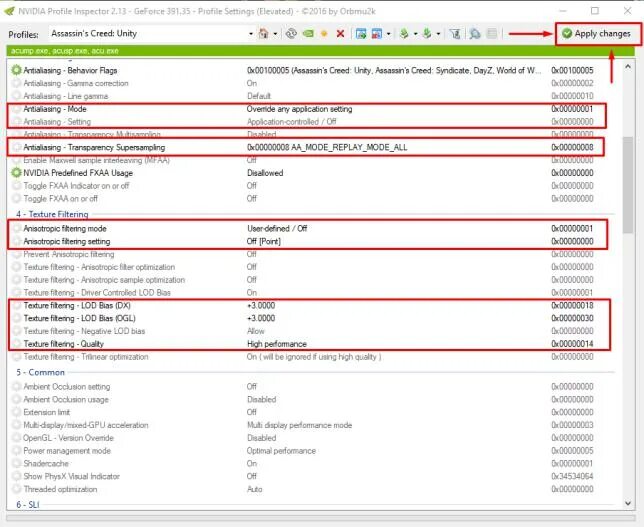This screenshot has width=644, height=527.
Task: Click the green gear beside NVIDIA Predefined FXAA Usage
Action: pos(16,173)
